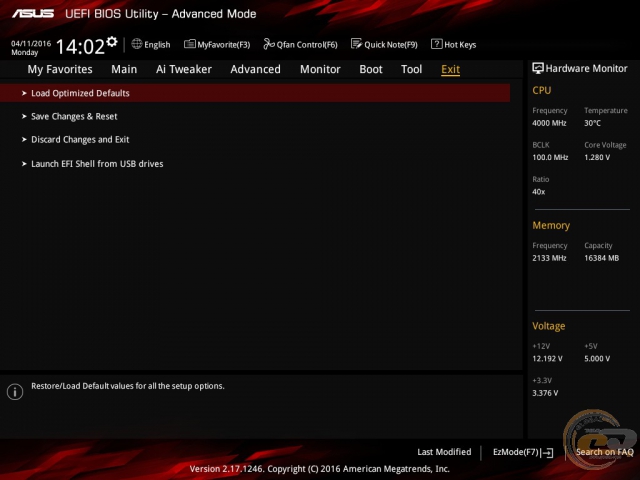The image size is (640, 480).
Task: Click the settings gear beside the clock
Action: (111, 42)
